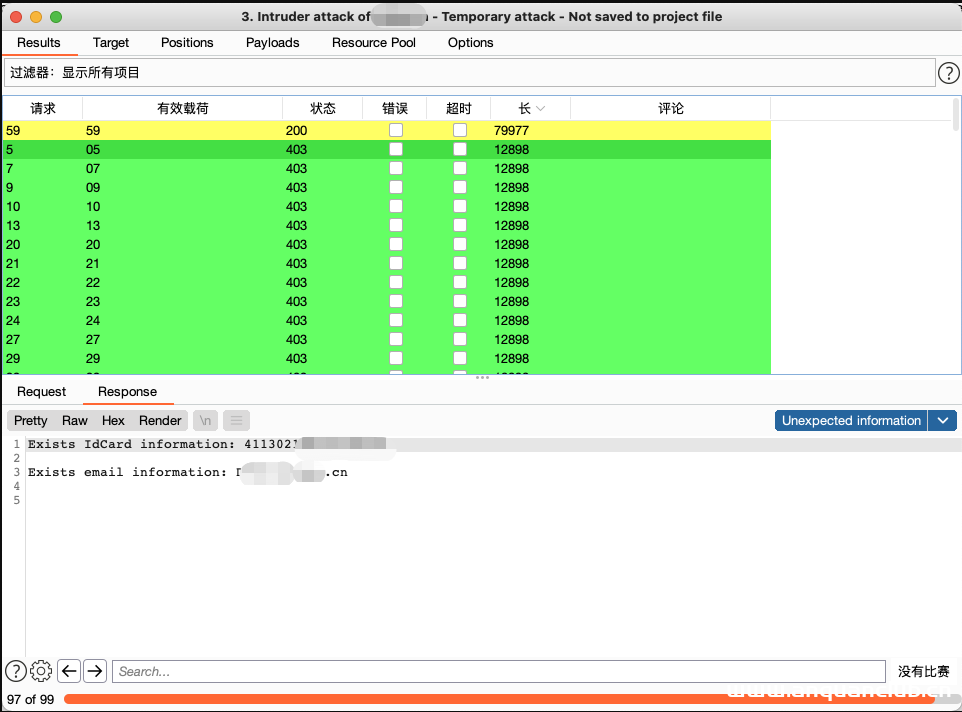Open the Positions tab
The width and height of the screenshot is (962, 712).
pos(187,43)
